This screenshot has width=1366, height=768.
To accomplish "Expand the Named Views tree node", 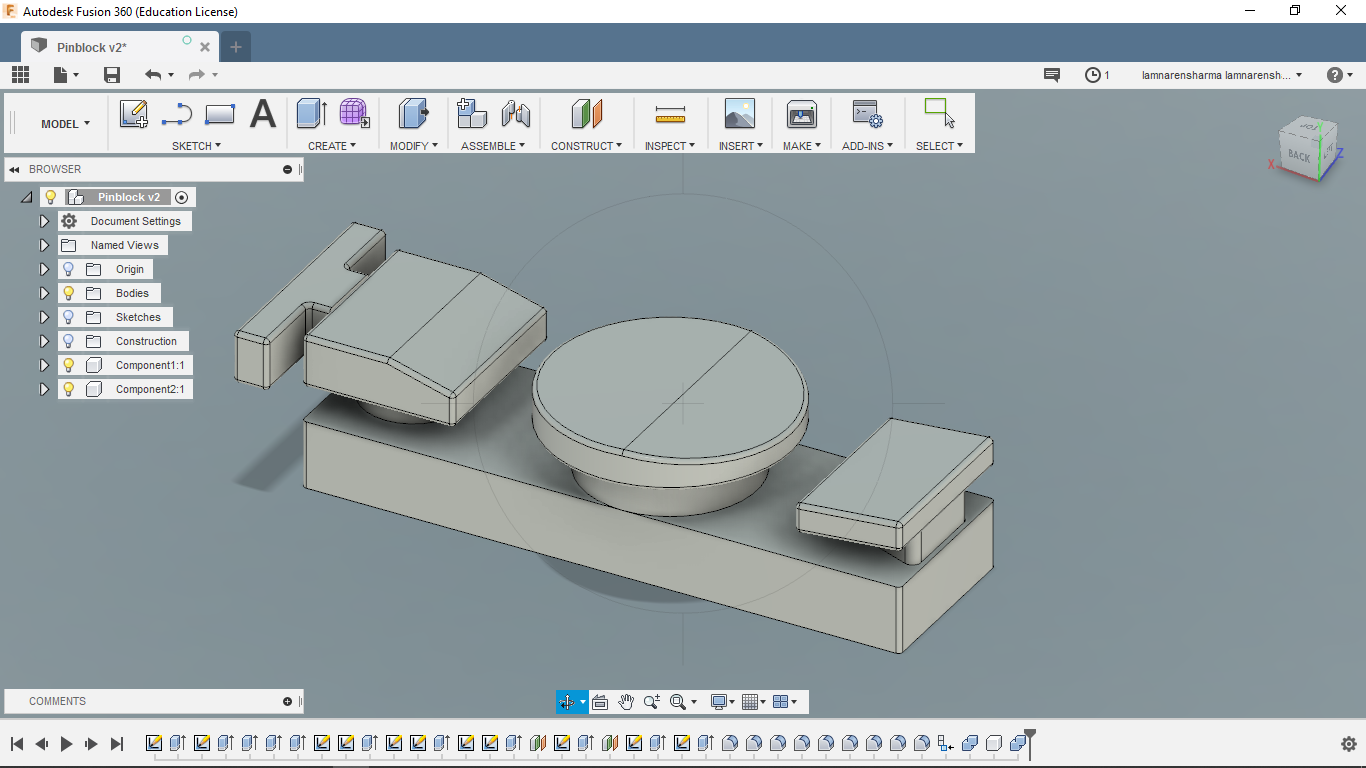I will point(44,245).
